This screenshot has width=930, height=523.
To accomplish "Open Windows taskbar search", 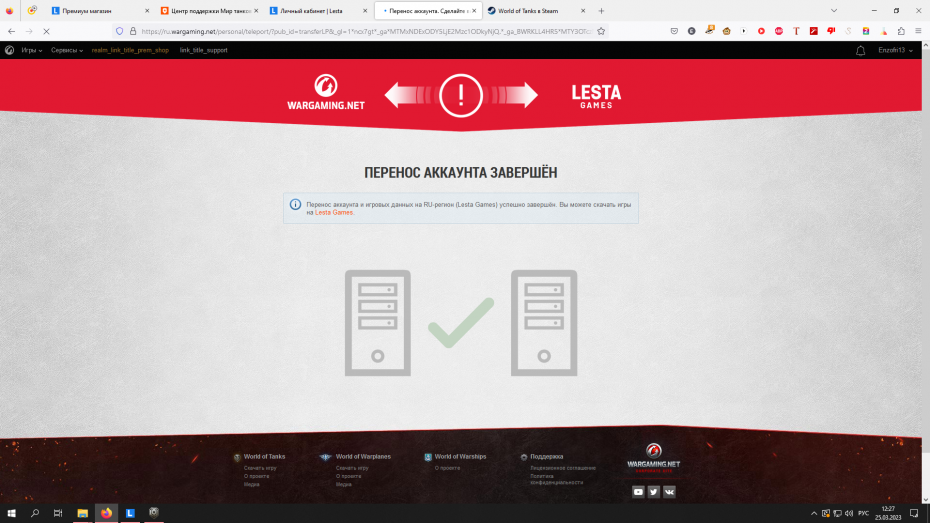I will 34,513.
